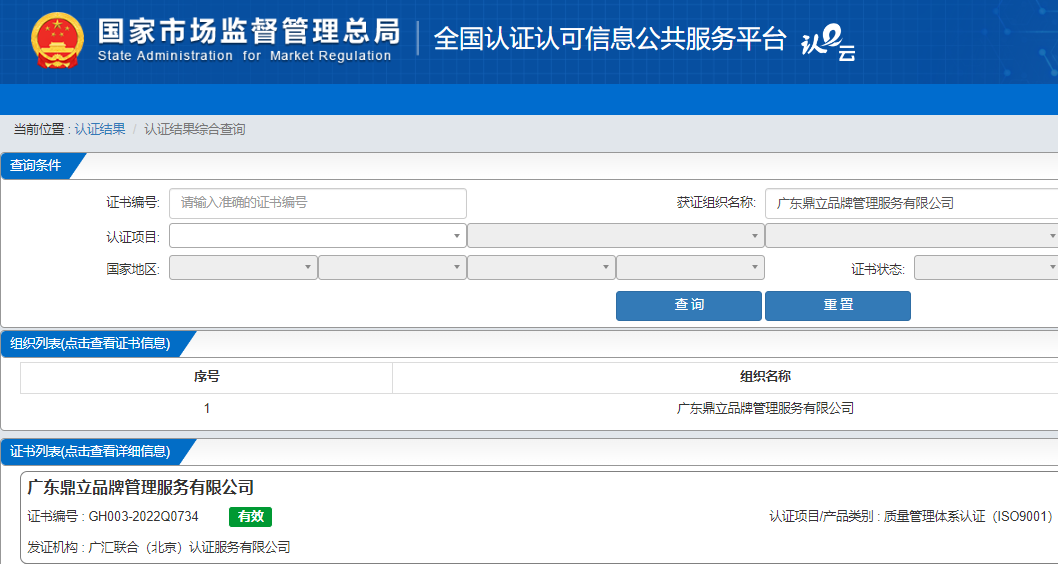Click the 重置 reset button

tap(838, 306)
